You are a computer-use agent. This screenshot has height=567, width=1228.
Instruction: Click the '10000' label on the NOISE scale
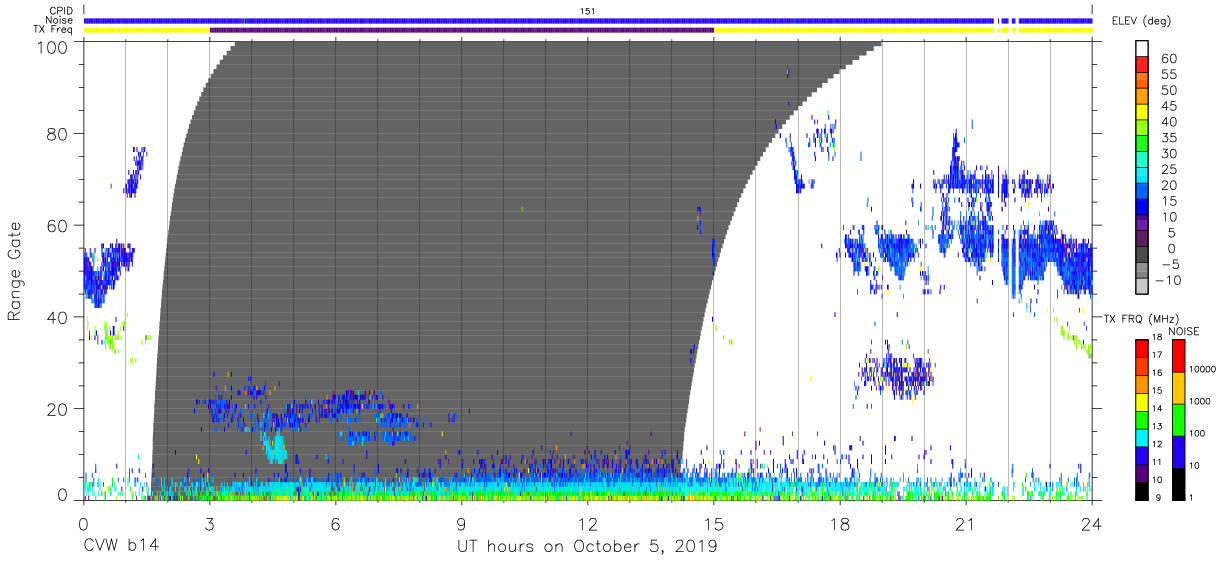1204,370
